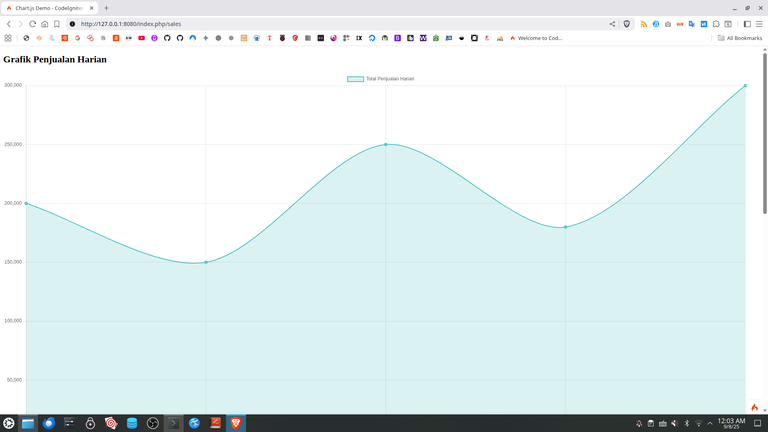Screen dimensions: 768x432
Task: Open the extensions puzzle piece menu
Action: point(716,24)
